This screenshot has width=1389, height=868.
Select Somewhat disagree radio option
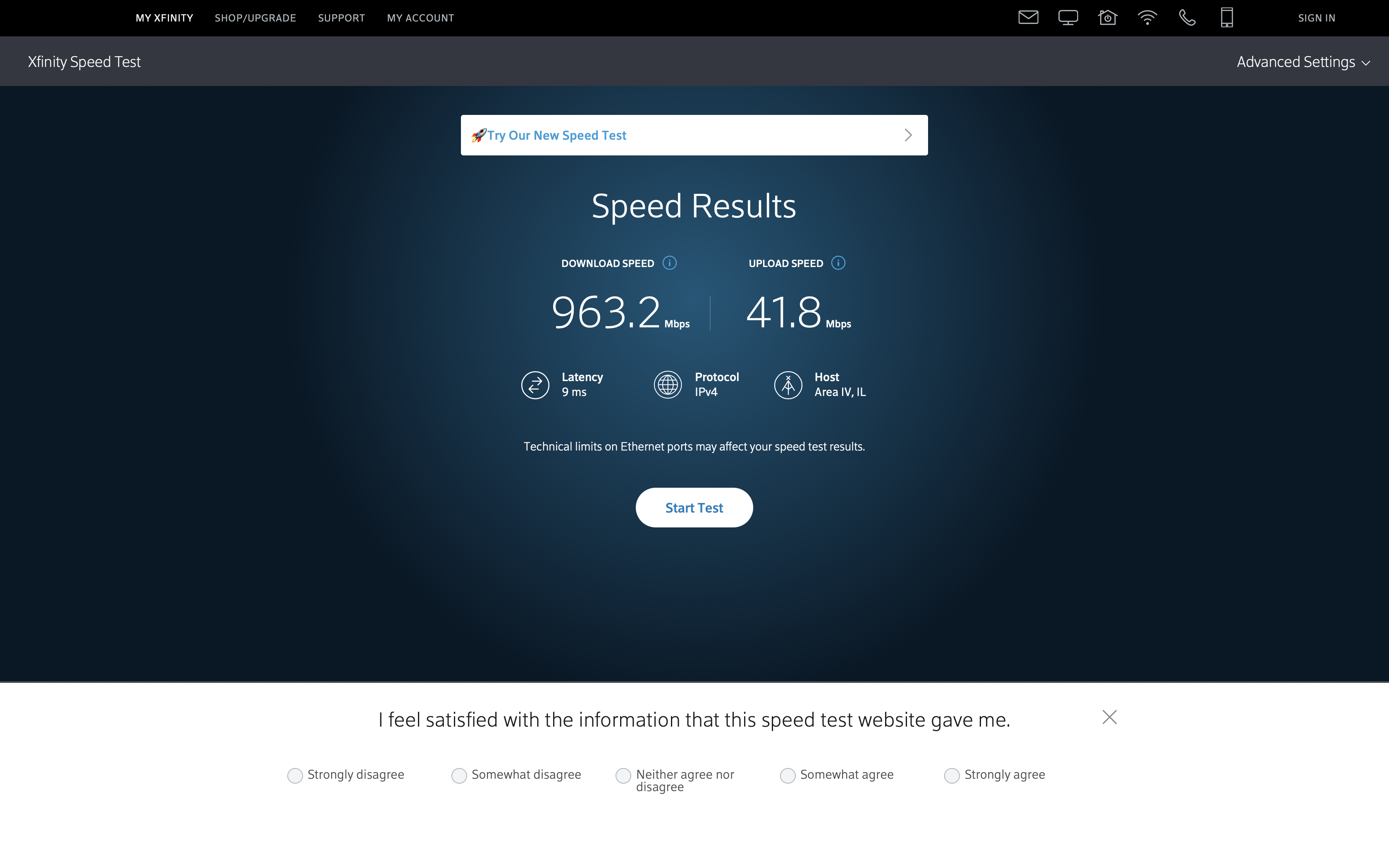(458, 775)
